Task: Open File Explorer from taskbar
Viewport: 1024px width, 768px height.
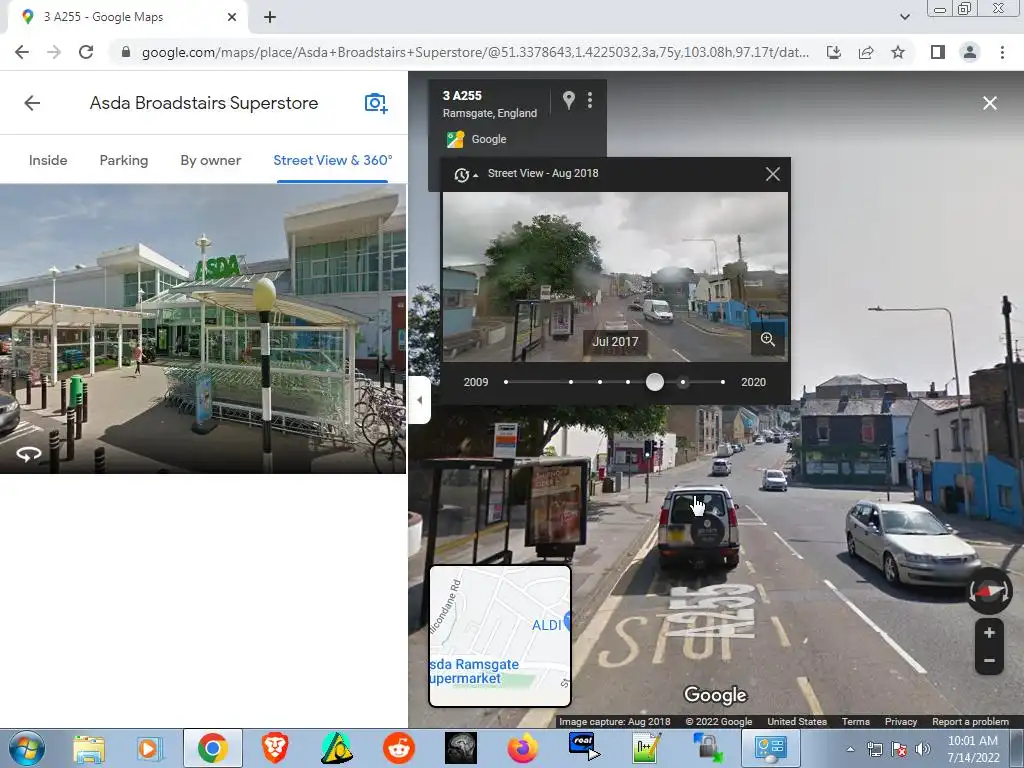Action: [x=89, y=748]
